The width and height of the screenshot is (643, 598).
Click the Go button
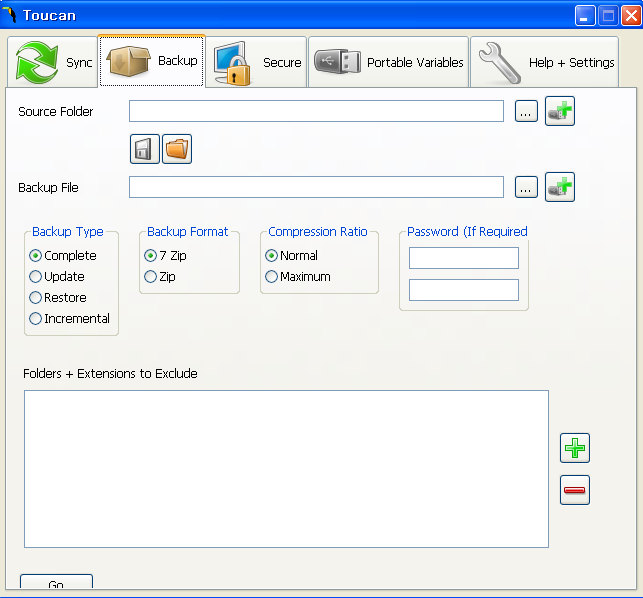point(56,582)
